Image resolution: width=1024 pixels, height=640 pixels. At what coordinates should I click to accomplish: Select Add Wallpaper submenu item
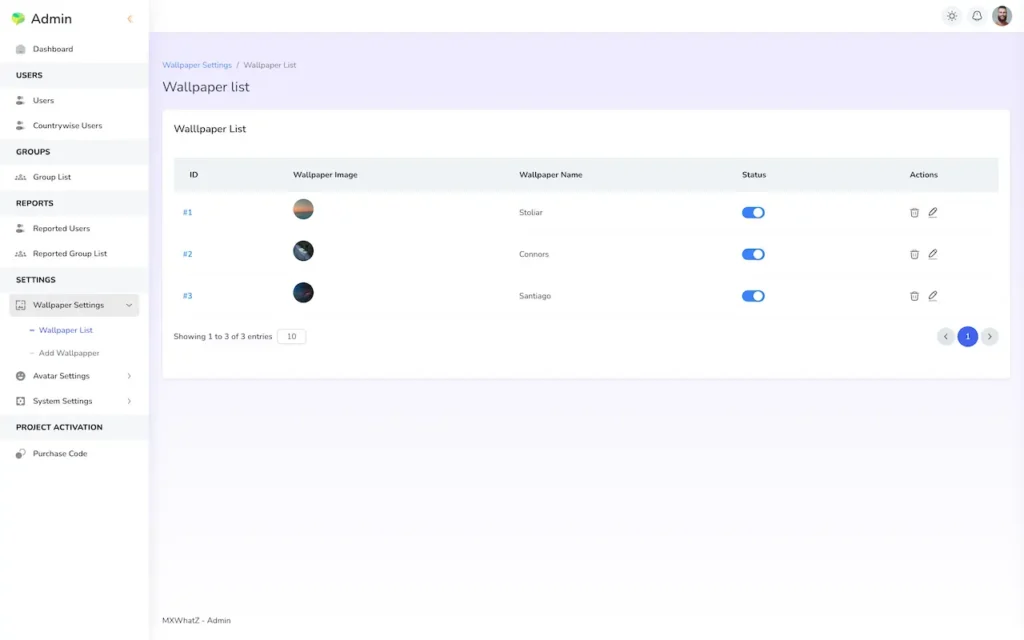click(x=69, y=353)
